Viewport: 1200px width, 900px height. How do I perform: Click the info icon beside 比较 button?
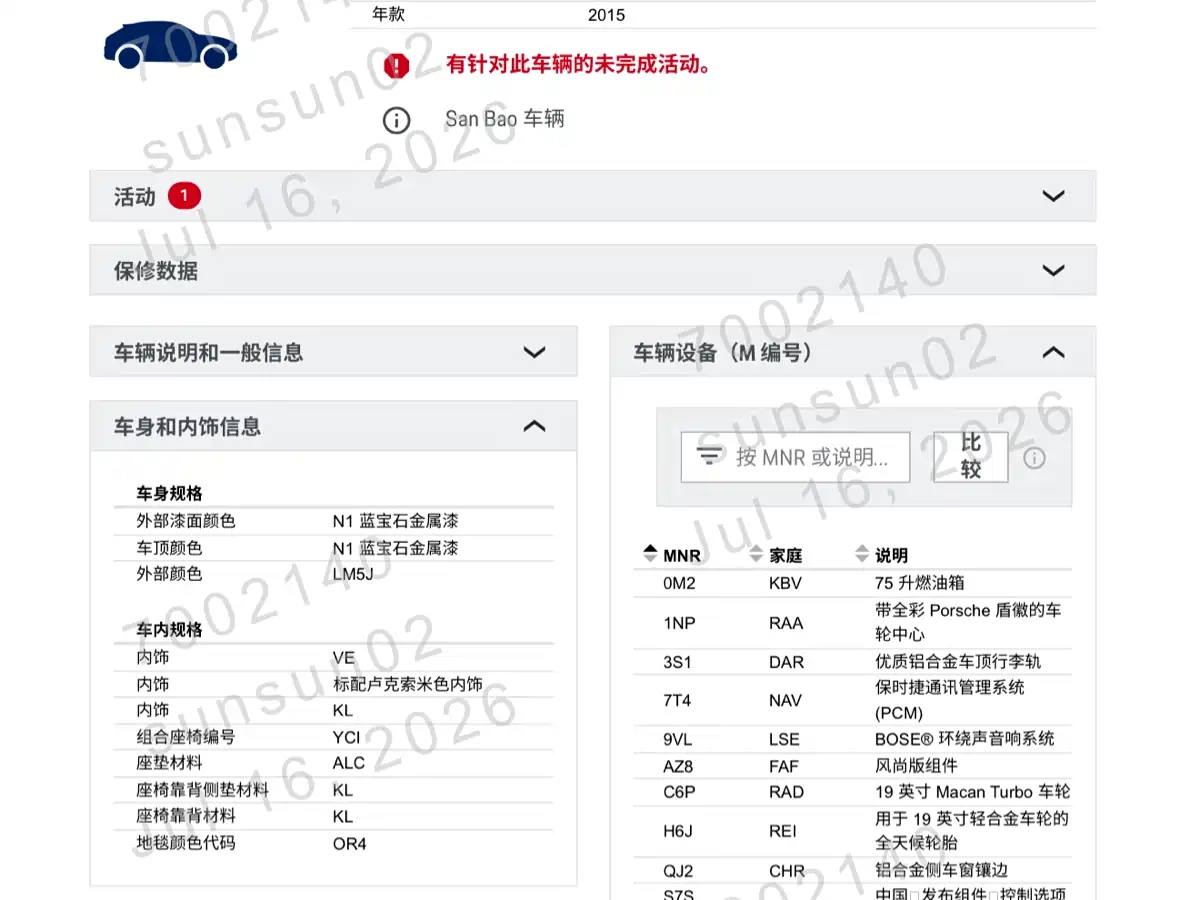pyautogui.click(x=1034, y=458)
